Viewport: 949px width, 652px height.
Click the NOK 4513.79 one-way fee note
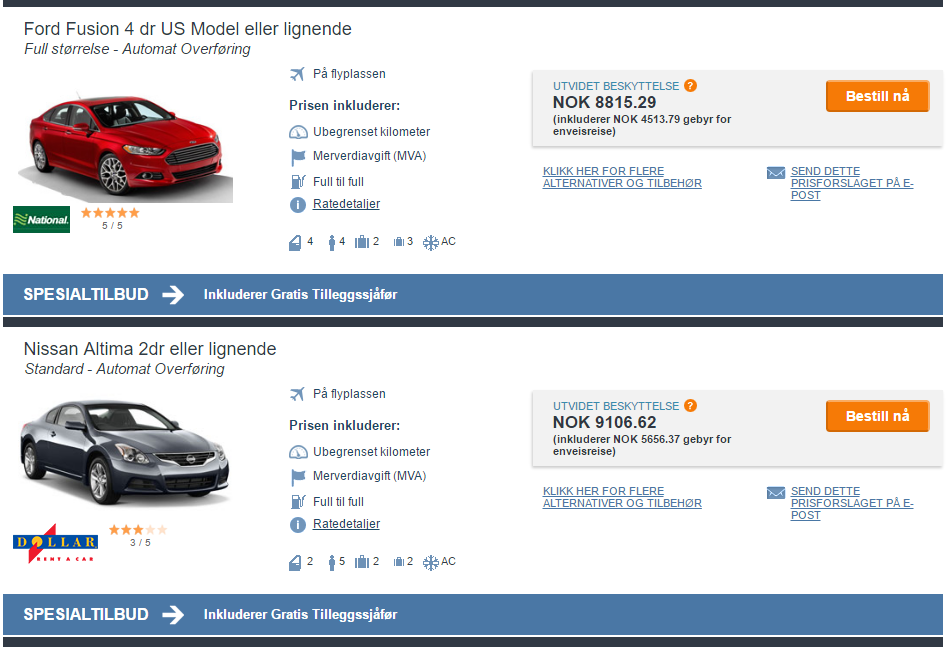[x=642, y=125]
